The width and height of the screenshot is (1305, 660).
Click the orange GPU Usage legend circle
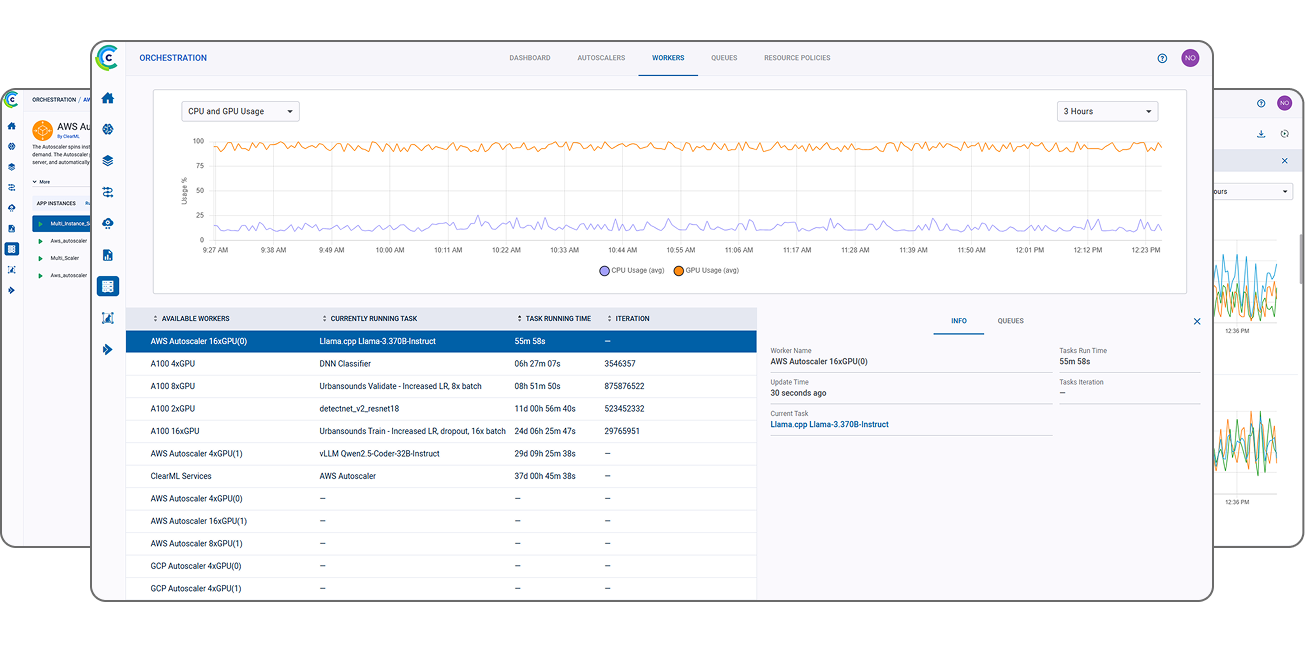(x=679, y=270)
